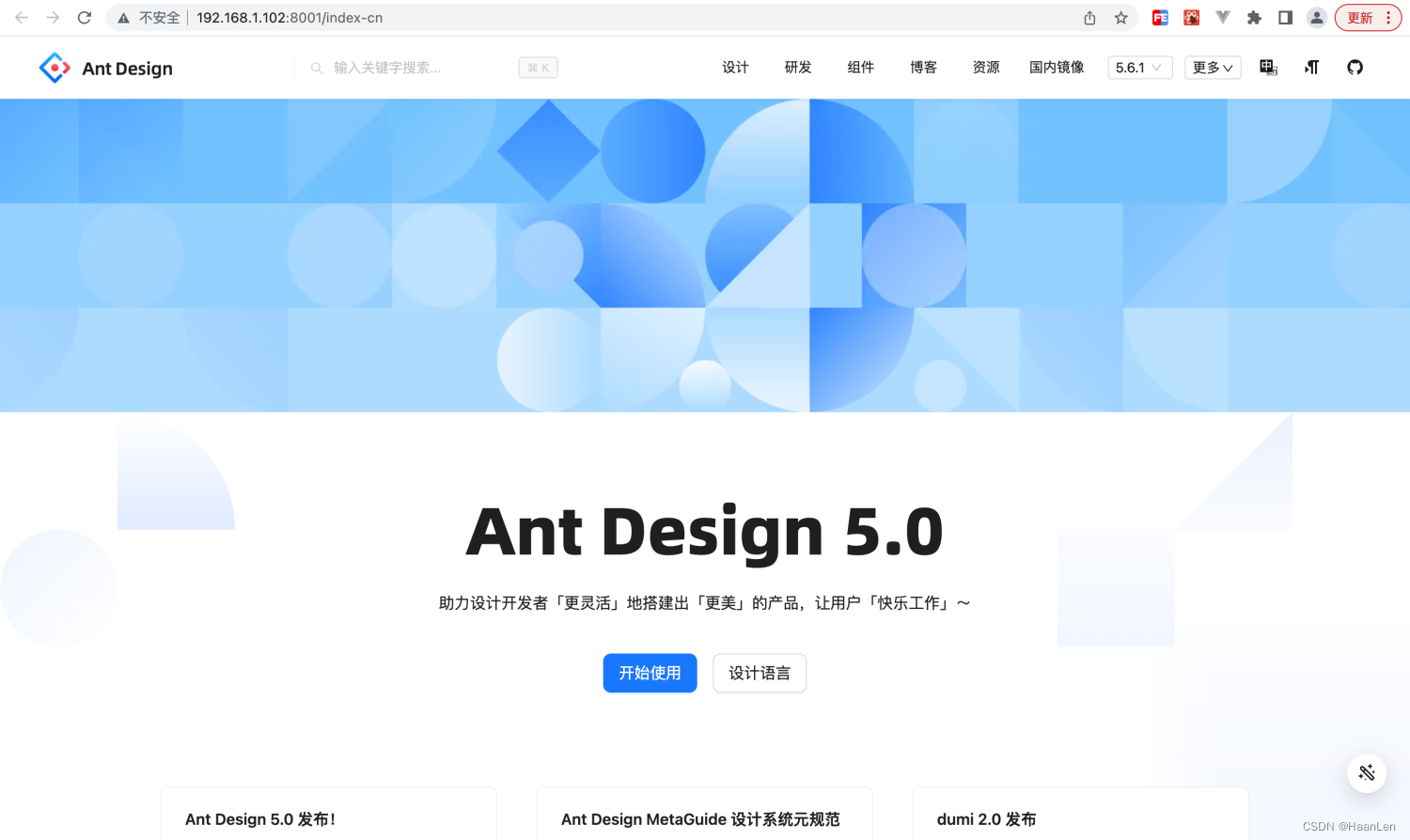Image resolution: width=1410 pixels, height=840 pixels.
Task: Click the floating theme wand button
Action: click(1367, 772)
